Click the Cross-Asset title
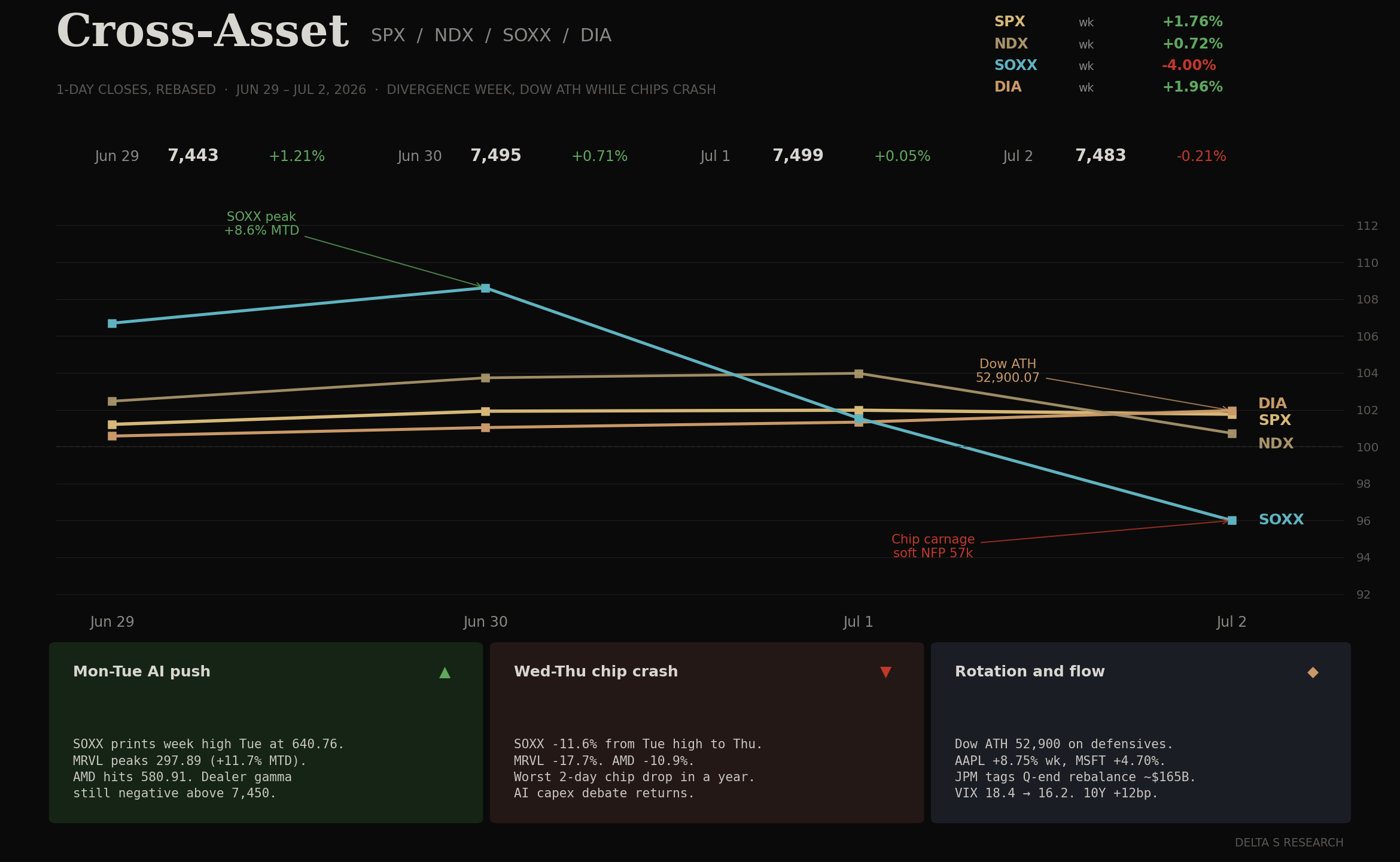This screenshot has height=862, width=1400. coord(202,31)
